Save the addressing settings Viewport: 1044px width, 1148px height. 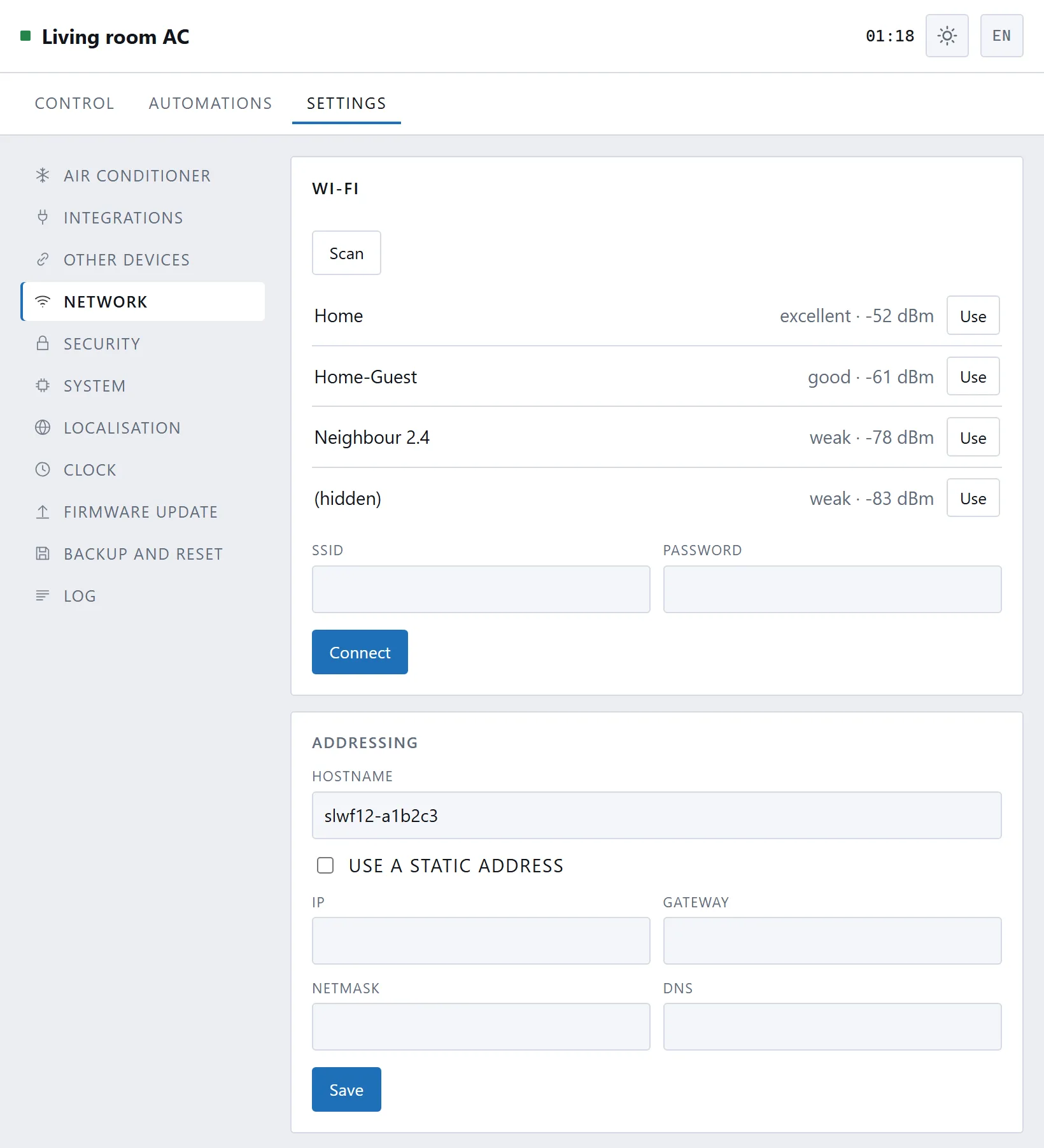click(346, 1089)
